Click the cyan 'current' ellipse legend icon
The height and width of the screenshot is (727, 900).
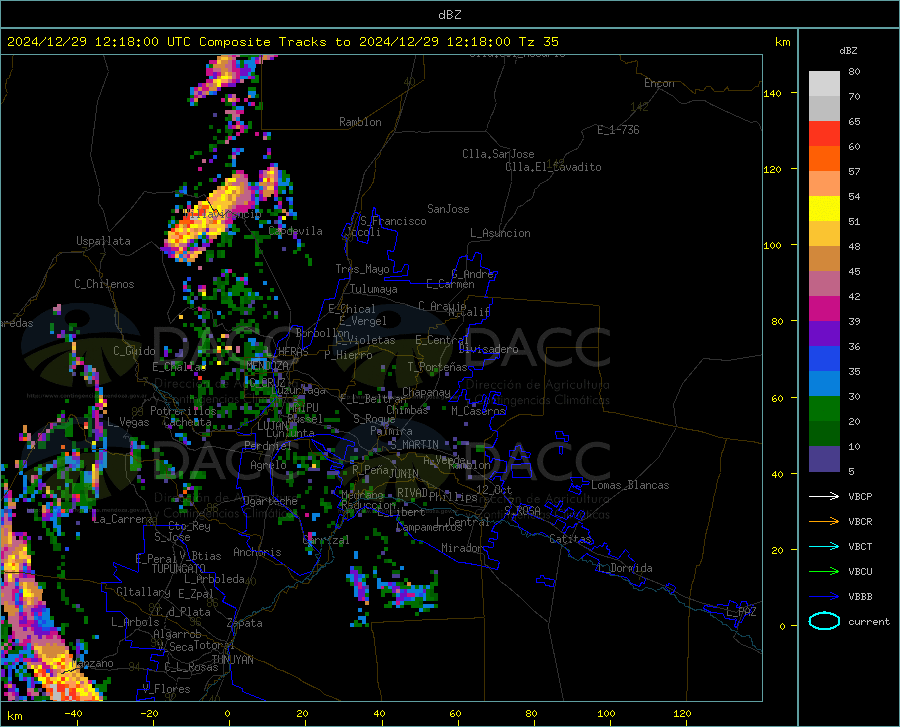pyautogui.click(x=824, y=621)
